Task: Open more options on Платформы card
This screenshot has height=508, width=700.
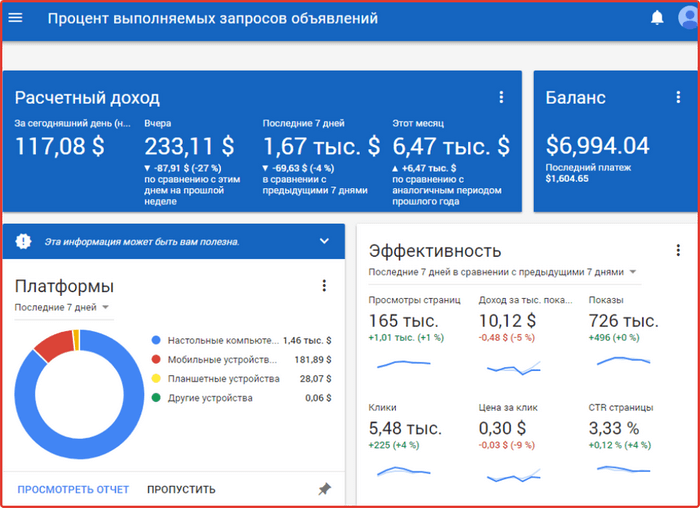Action: point(324,286)
